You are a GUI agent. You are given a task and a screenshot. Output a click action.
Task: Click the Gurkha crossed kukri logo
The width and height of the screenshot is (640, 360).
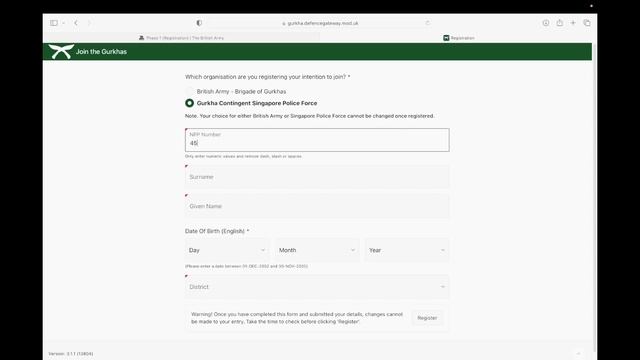click(x=61, y=51)
